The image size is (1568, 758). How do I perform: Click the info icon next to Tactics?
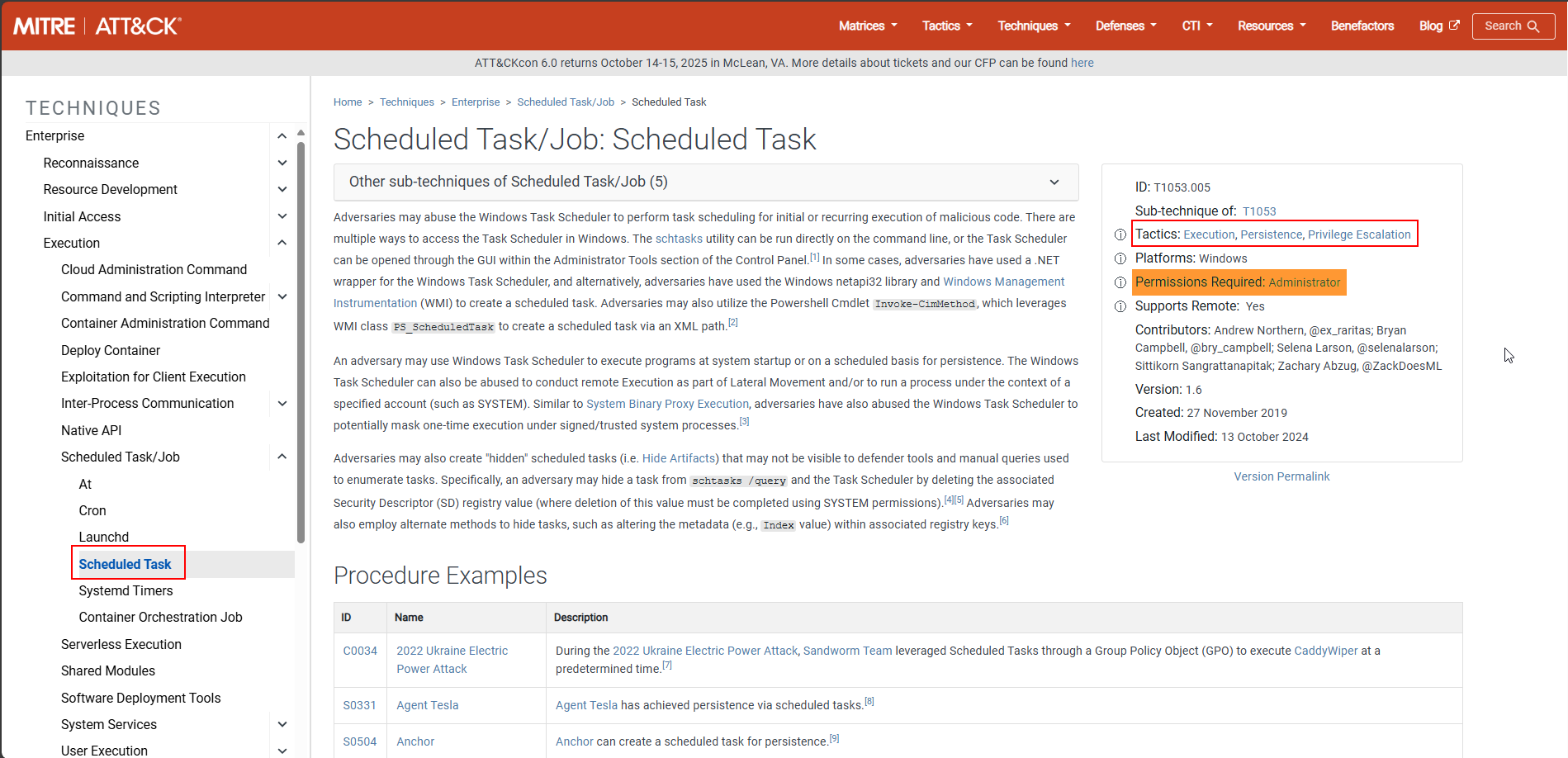(x=1120, y=235)
